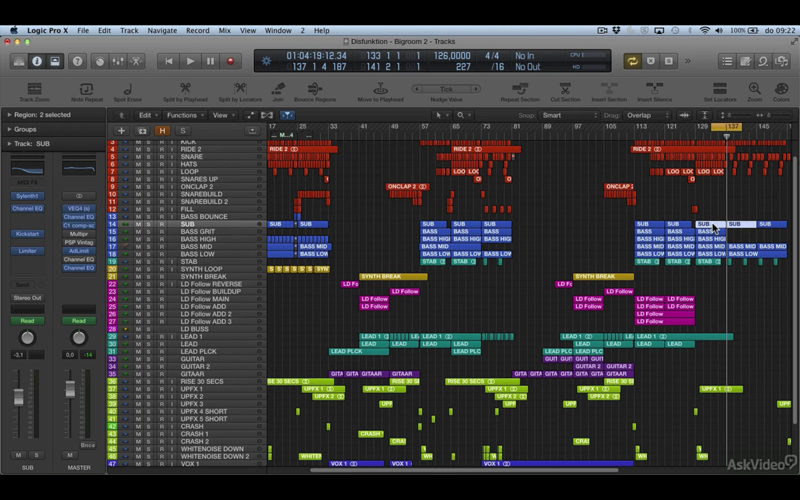
Task: Toggle the global Solo S header button
Action: [183, 131]
